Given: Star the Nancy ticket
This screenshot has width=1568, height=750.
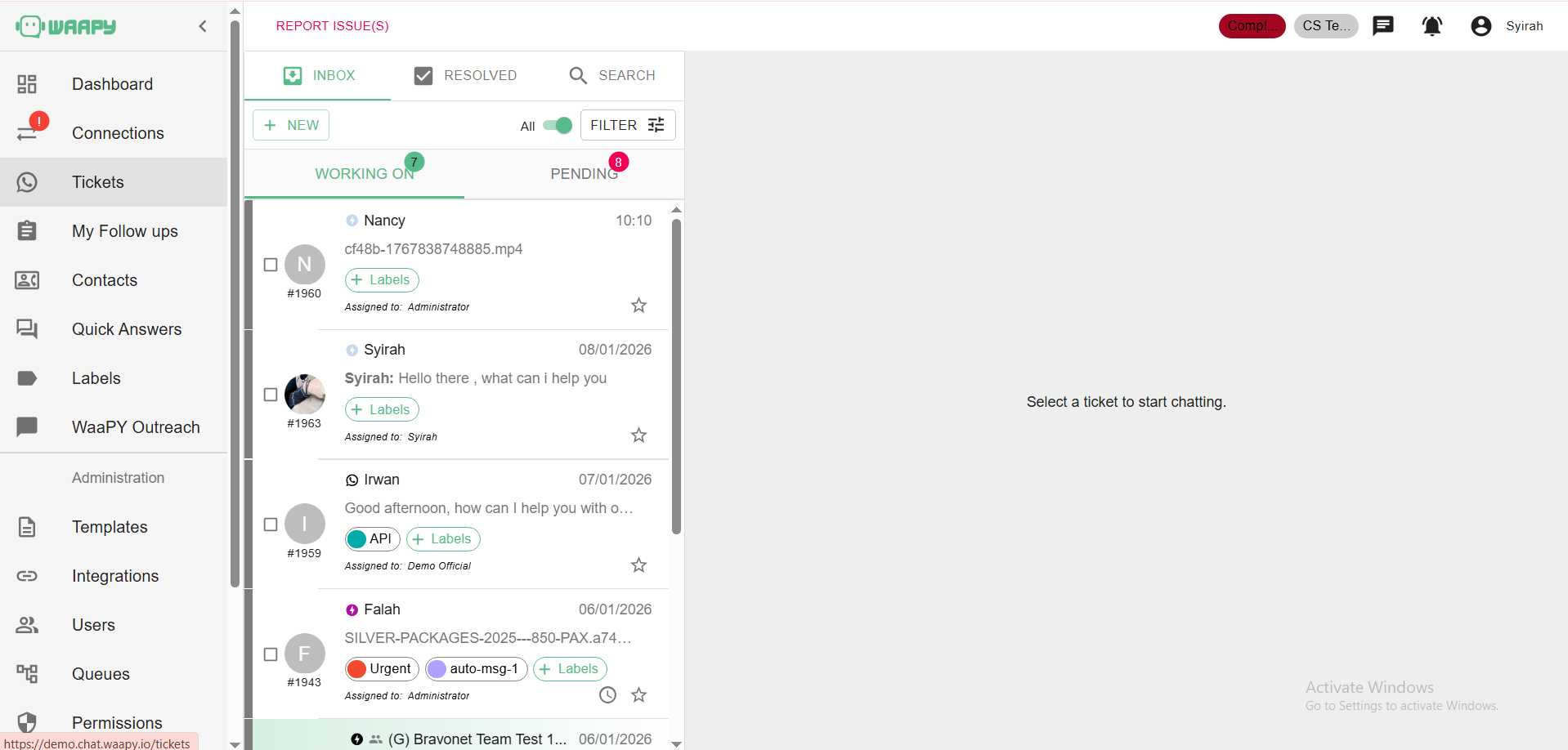Looking at the screenshot, I should 639,306.
